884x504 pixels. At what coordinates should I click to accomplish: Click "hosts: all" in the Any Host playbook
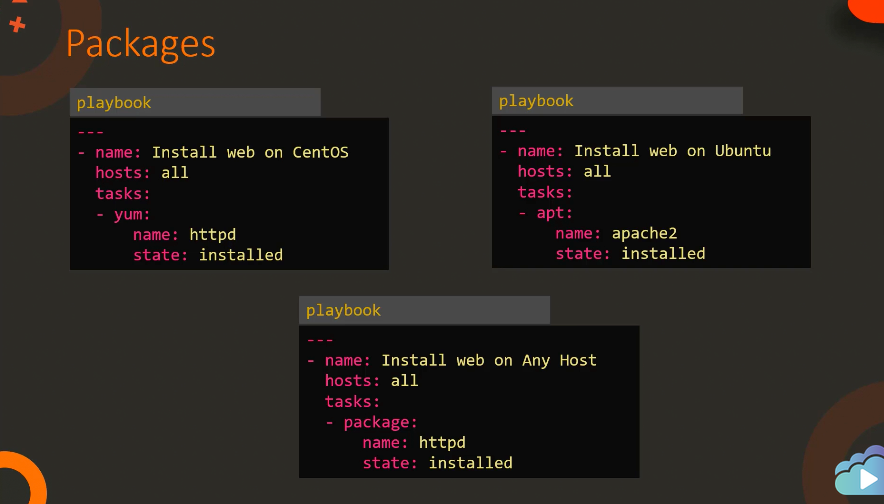[x=372, y=381]
